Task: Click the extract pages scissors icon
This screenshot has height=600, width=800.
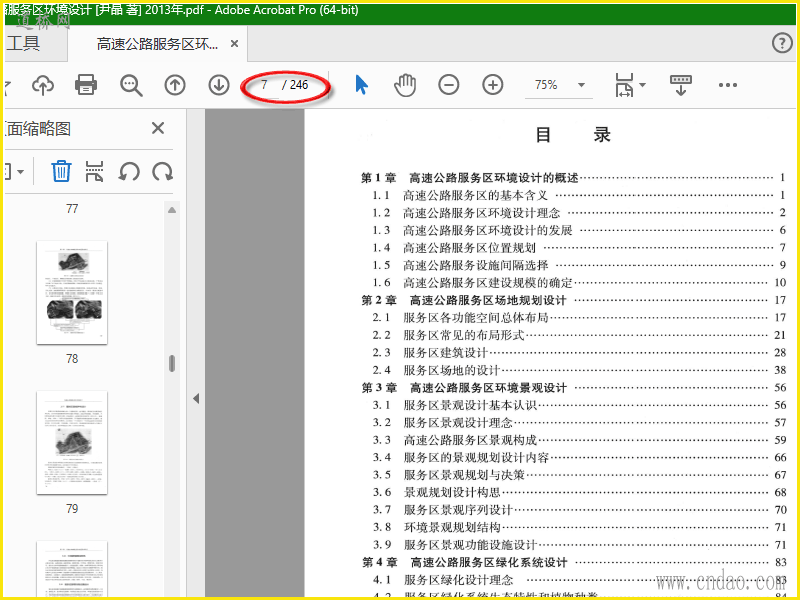Action: point(94,171)
